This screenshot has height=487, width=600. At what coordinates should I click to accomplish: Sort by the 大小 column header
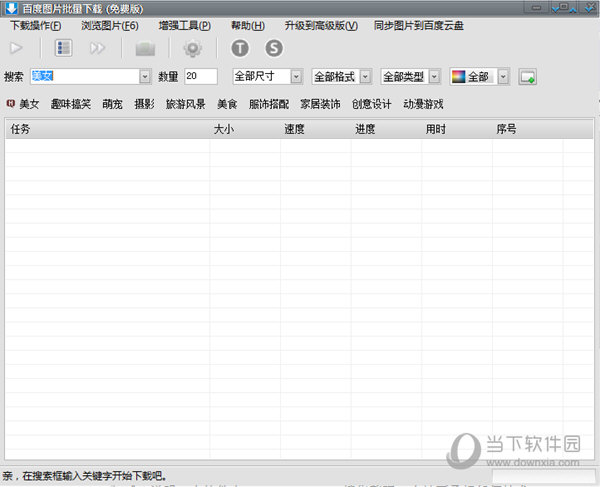[245, 129]
